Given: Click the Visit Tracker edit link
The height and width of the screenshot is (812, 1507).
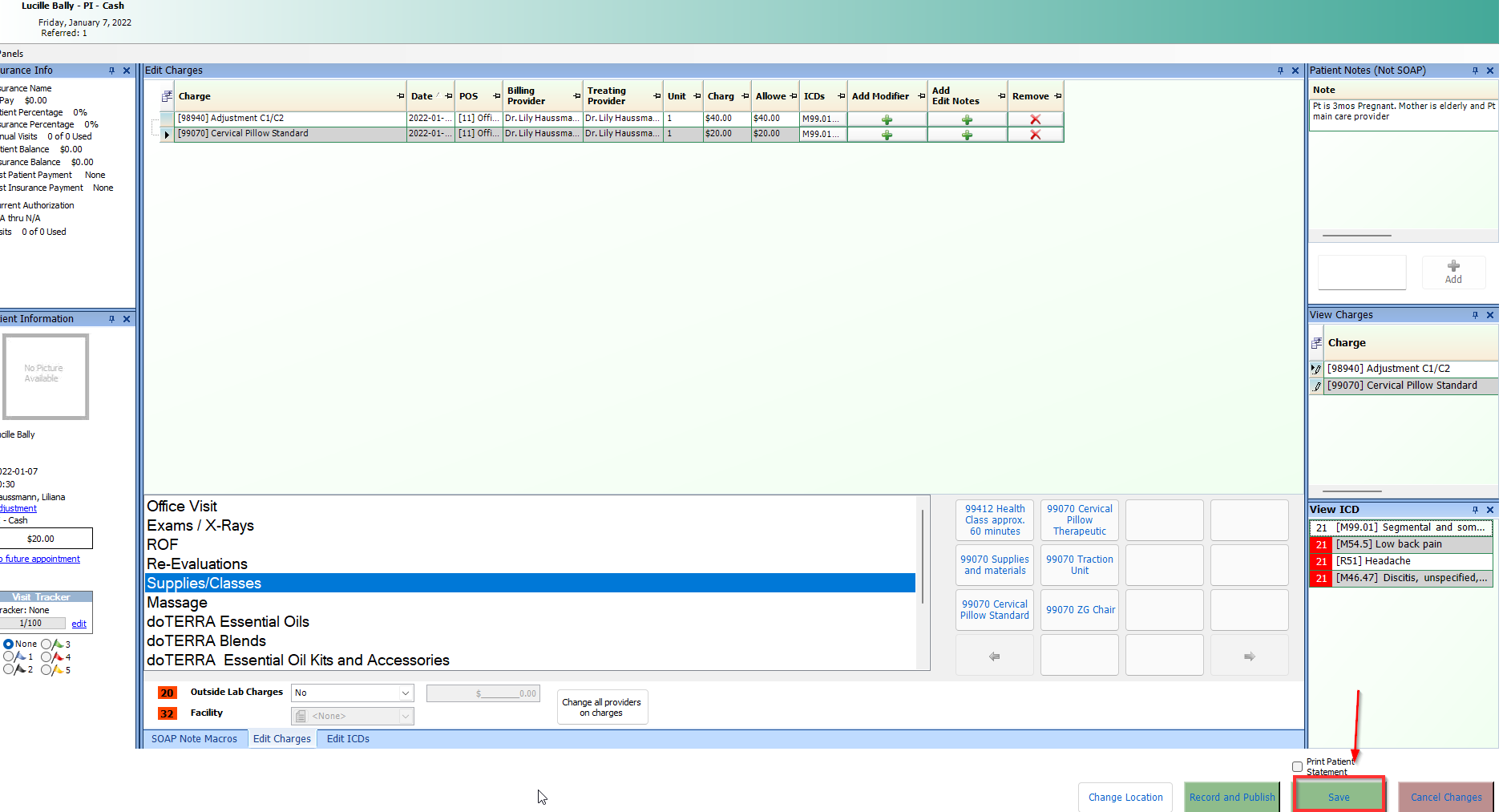Looking at the screenshot, I should [x=79, y=624].
